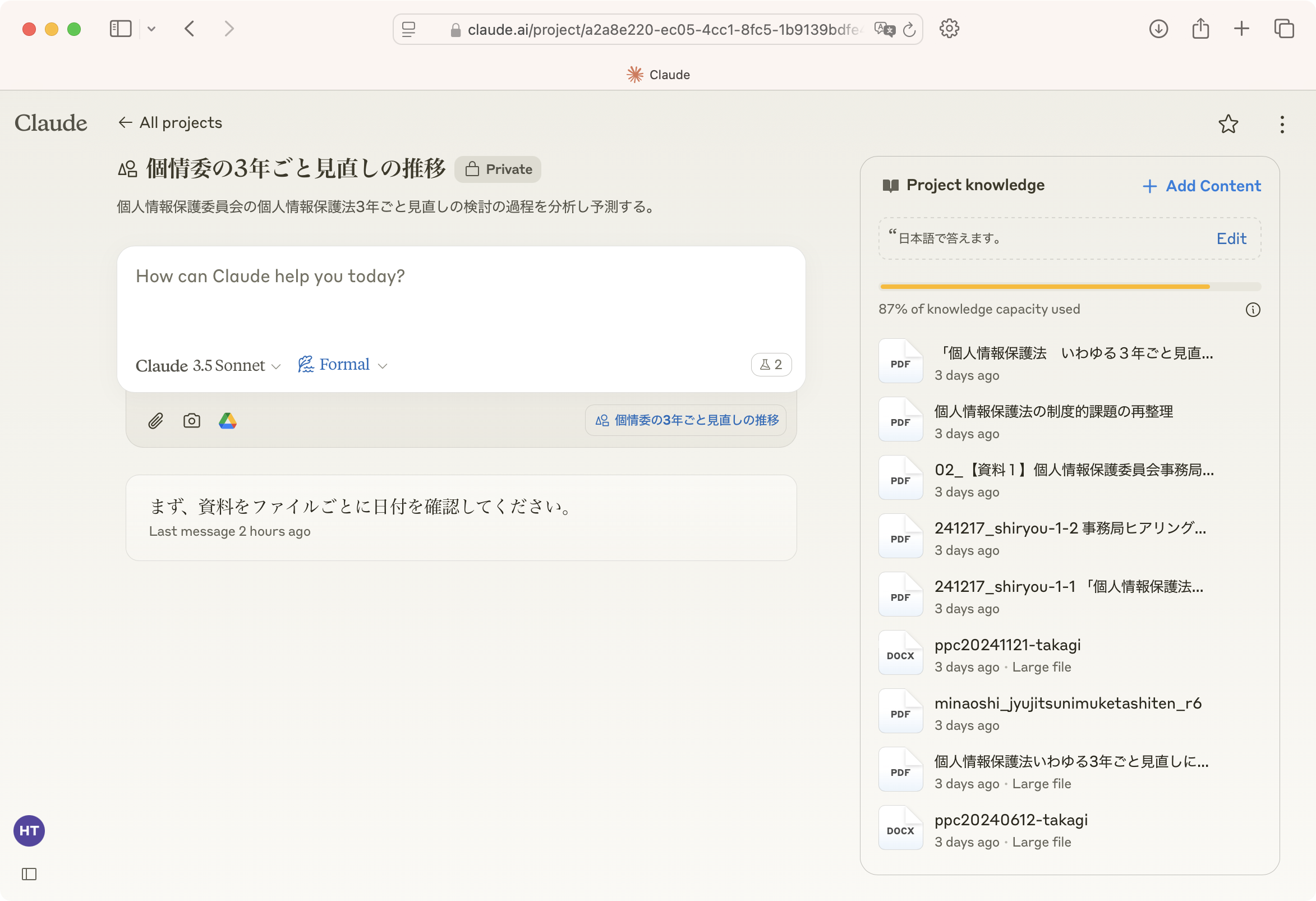Return to All projects
The height and width of the screenshot is (901, 1316).
(170, 122)
